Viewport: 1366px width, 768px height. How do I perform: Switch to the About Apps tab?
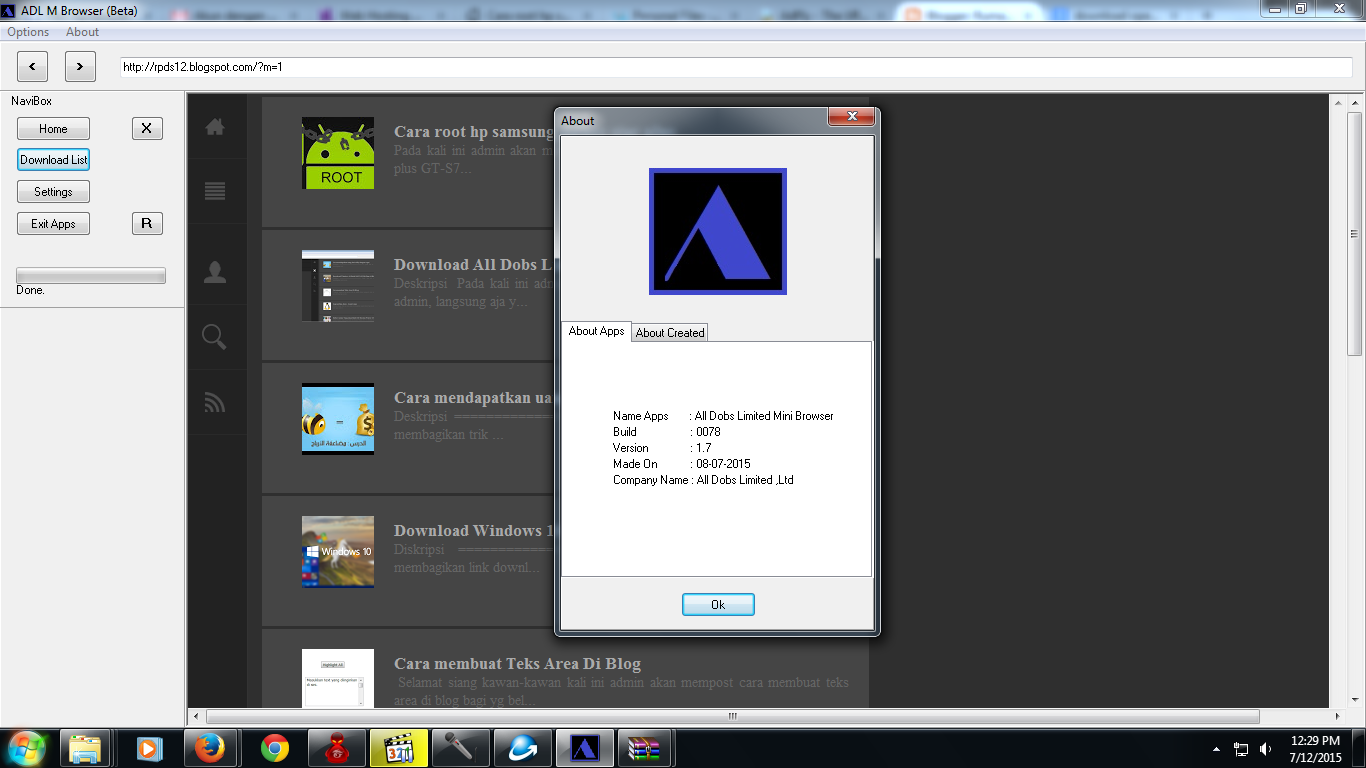[596, 331]
